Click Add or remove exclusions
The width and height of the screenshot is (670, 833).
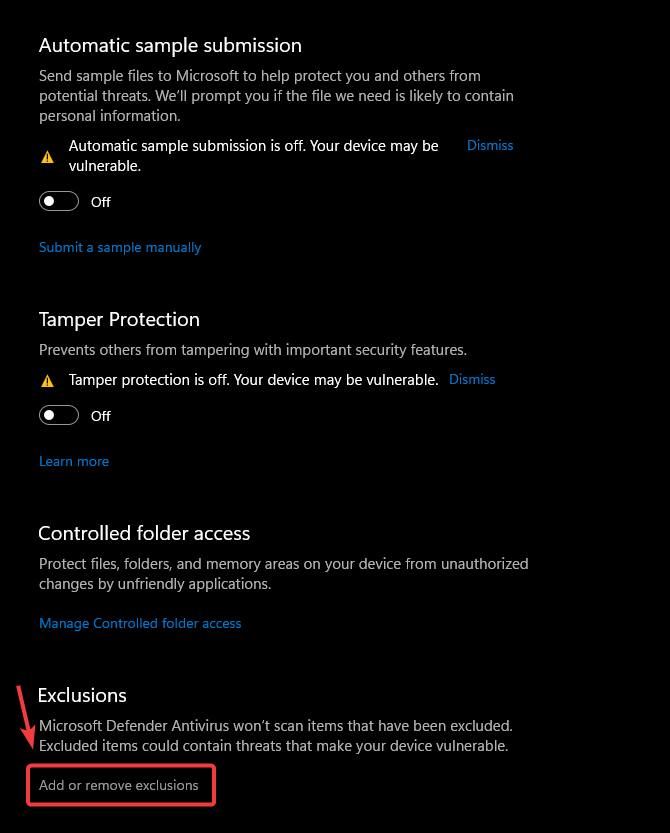(119, 785)
